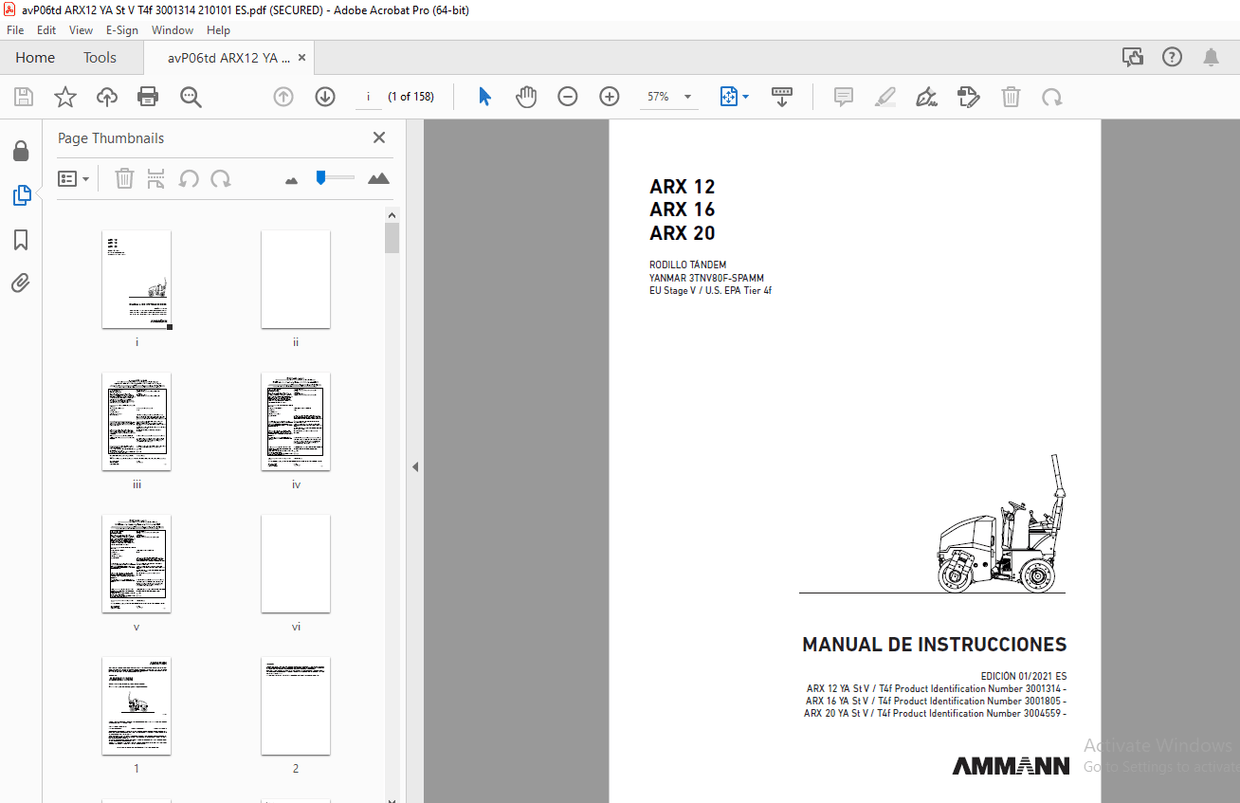Reduce thumbnail size using the slider

coord(291,178)
